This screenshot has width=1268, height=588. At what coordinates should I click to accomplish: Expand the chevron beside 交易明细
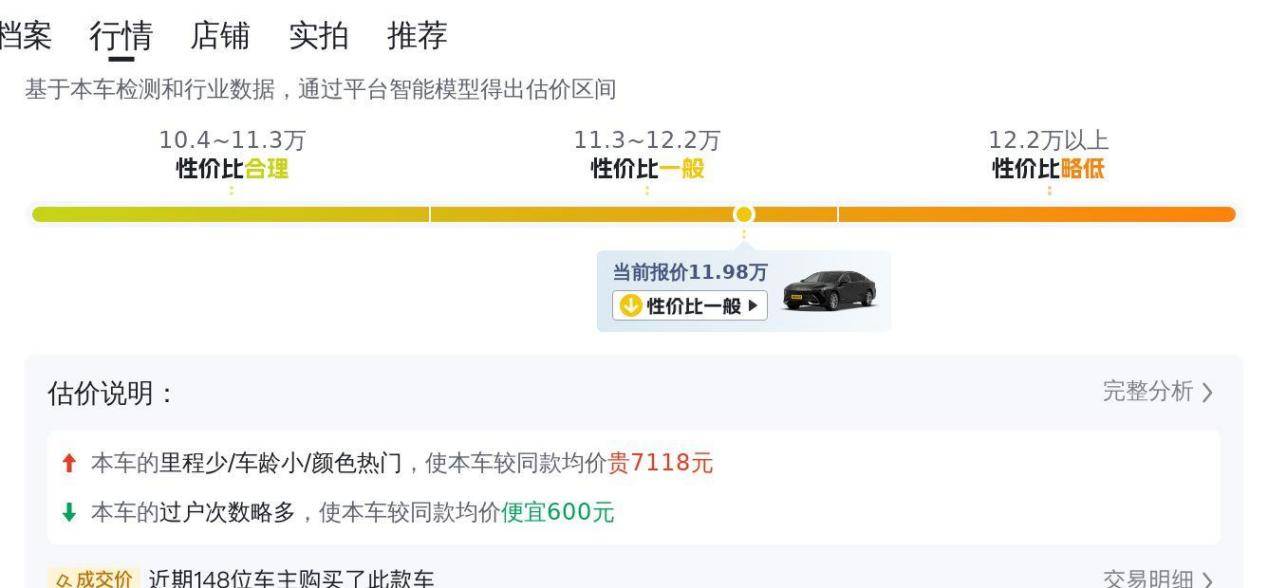coord(1207,580)
